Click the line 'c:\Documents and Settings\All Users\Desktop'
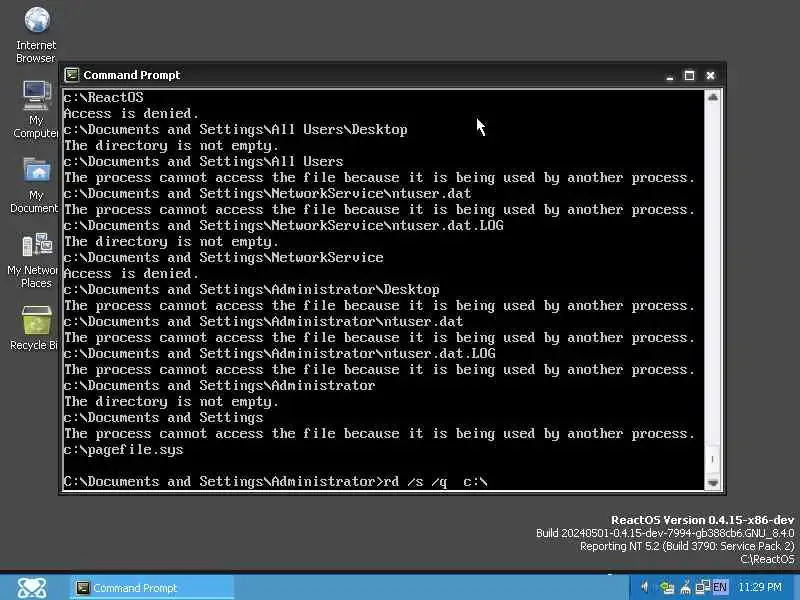Viewport: 800px width, 600px height. 236,129
